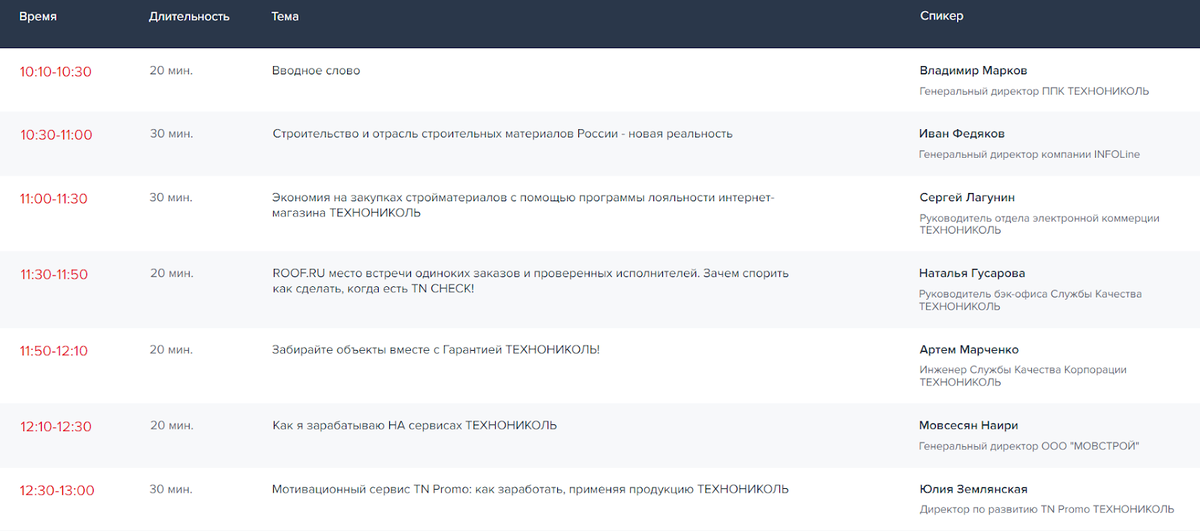Select the 12:10-12:30 time slot
Viewport: 1200px width, 531px height.
[x=55, y=426]
